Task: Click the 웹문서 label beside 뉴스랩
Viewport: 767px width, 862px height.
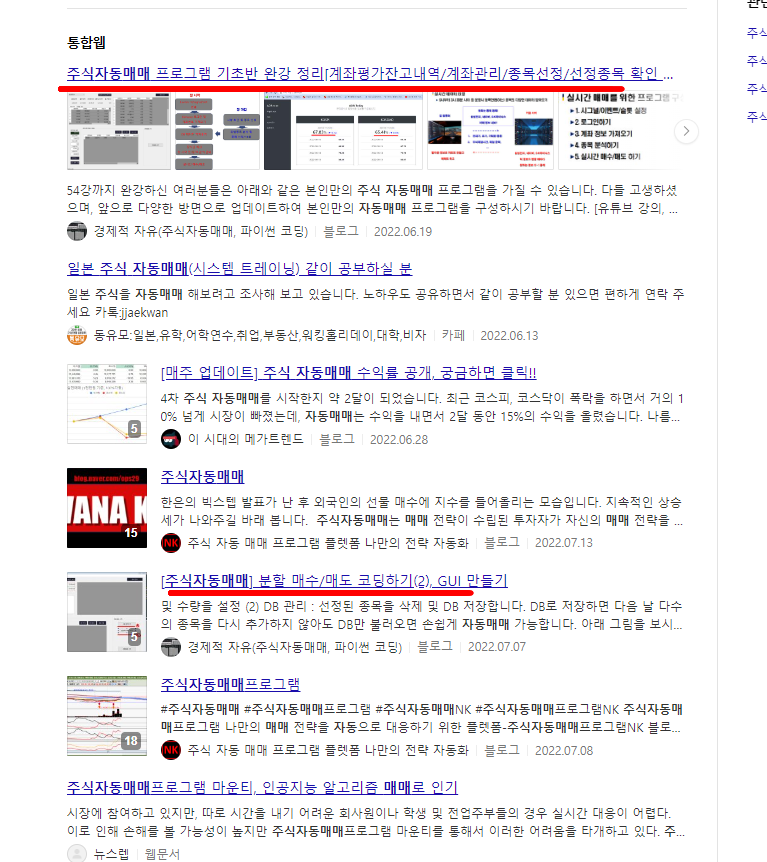Action: pyautogui.click(x=162, y=854)
